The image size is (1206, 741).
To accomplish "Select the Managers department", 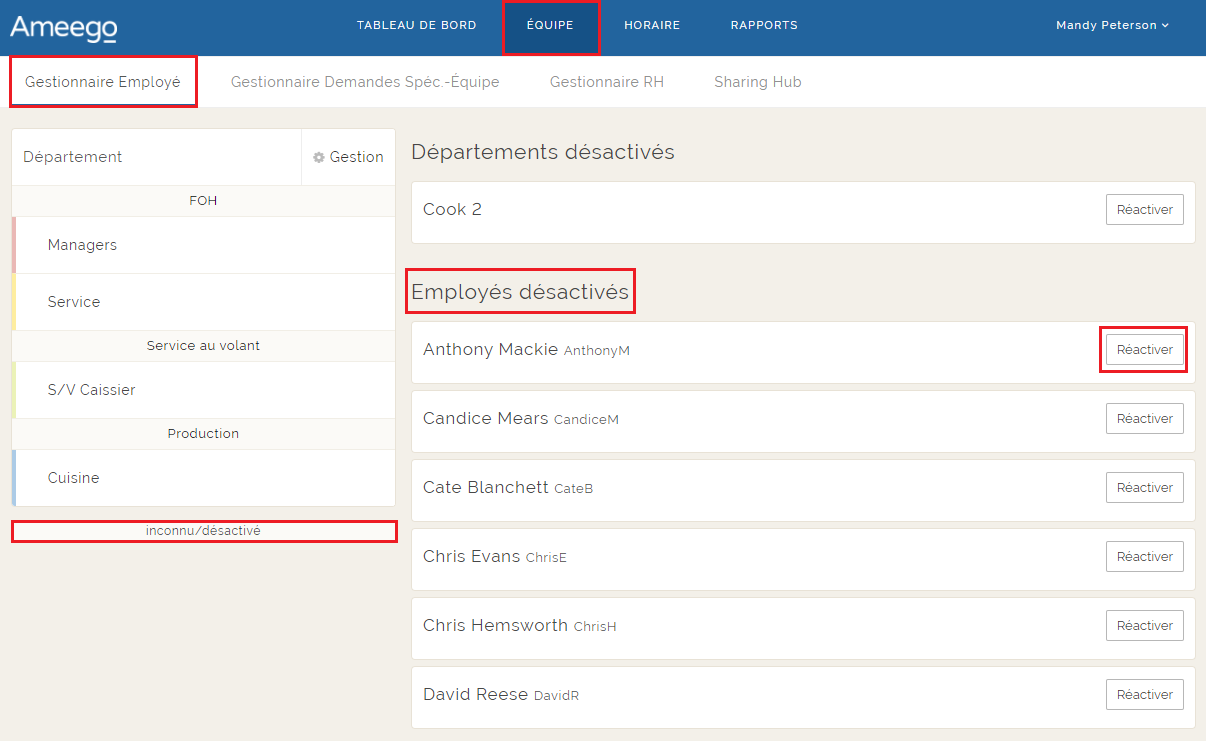I will pos(82,245).
